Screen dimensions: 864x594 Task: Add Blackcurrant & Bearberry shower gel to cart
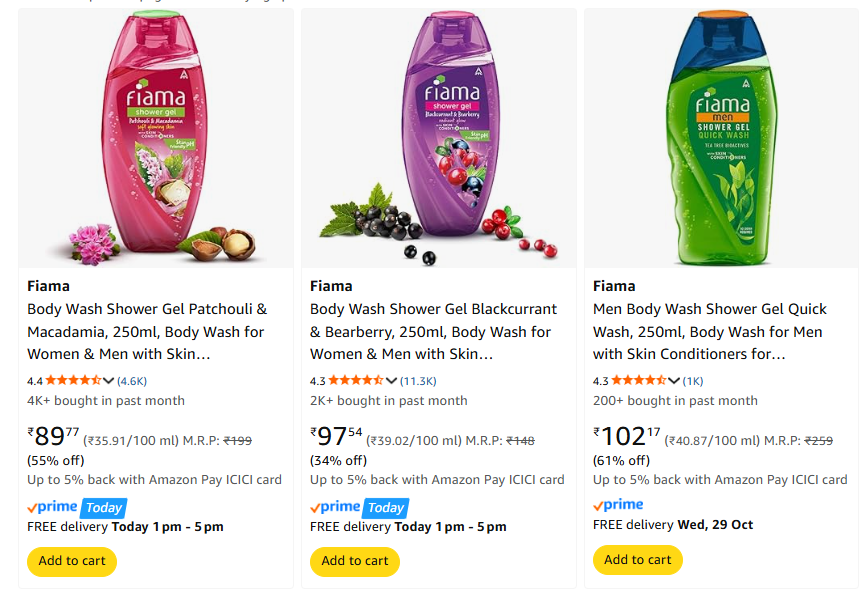(x=355, y=561)
